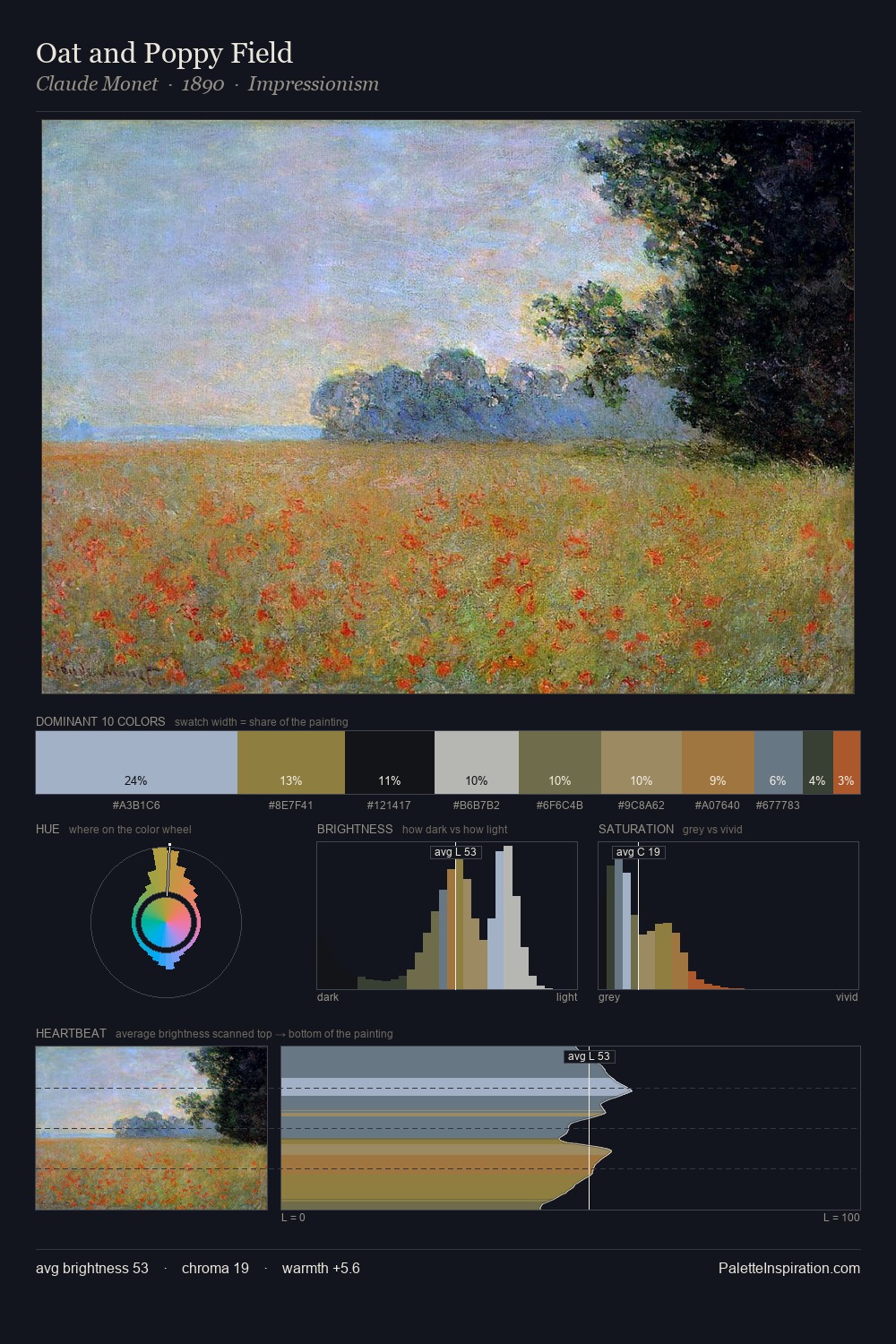Click the L = 0 axis label

click(x=293, y=1218)
